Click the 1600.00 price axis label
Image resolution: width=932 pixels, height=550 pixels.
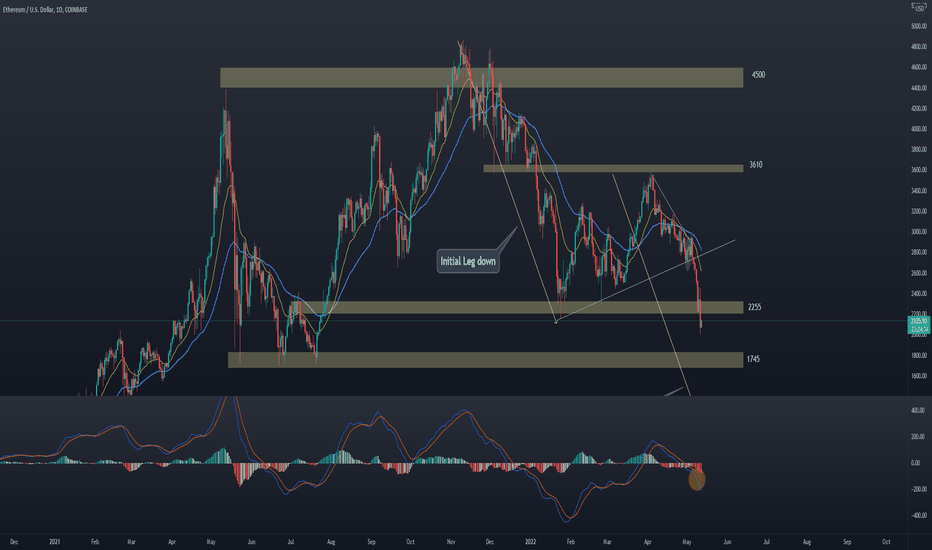[x=918, y=376]
